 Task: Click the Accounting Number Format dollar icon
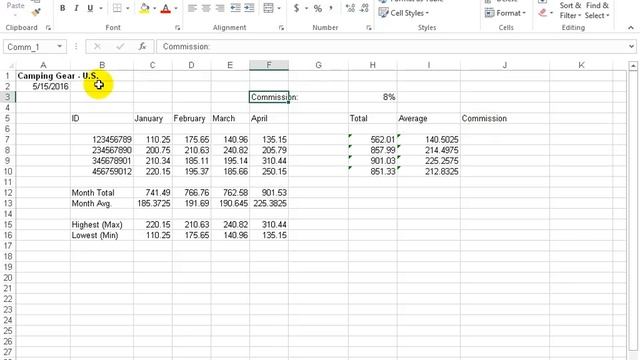(x=296, y=8)
